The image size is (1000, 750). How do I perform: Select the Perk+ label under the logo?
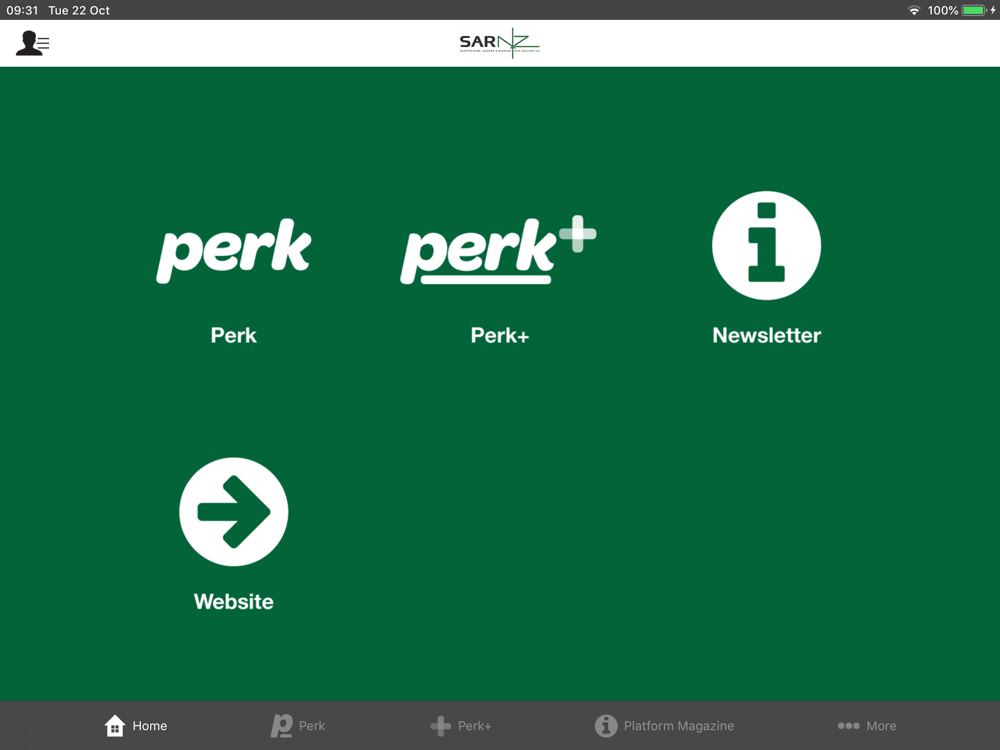tap(500, 335)
